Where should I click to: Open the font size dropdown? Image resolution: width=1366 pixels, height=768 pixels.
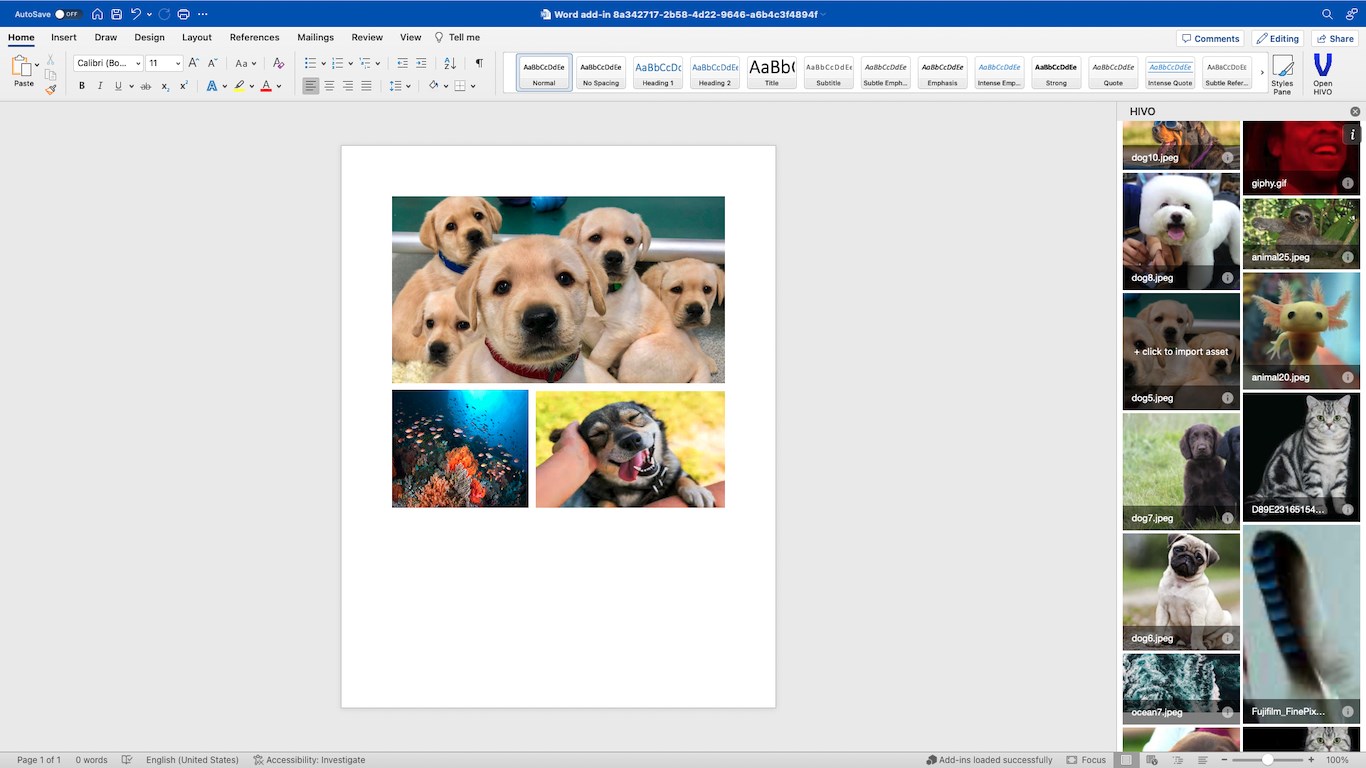178,63
